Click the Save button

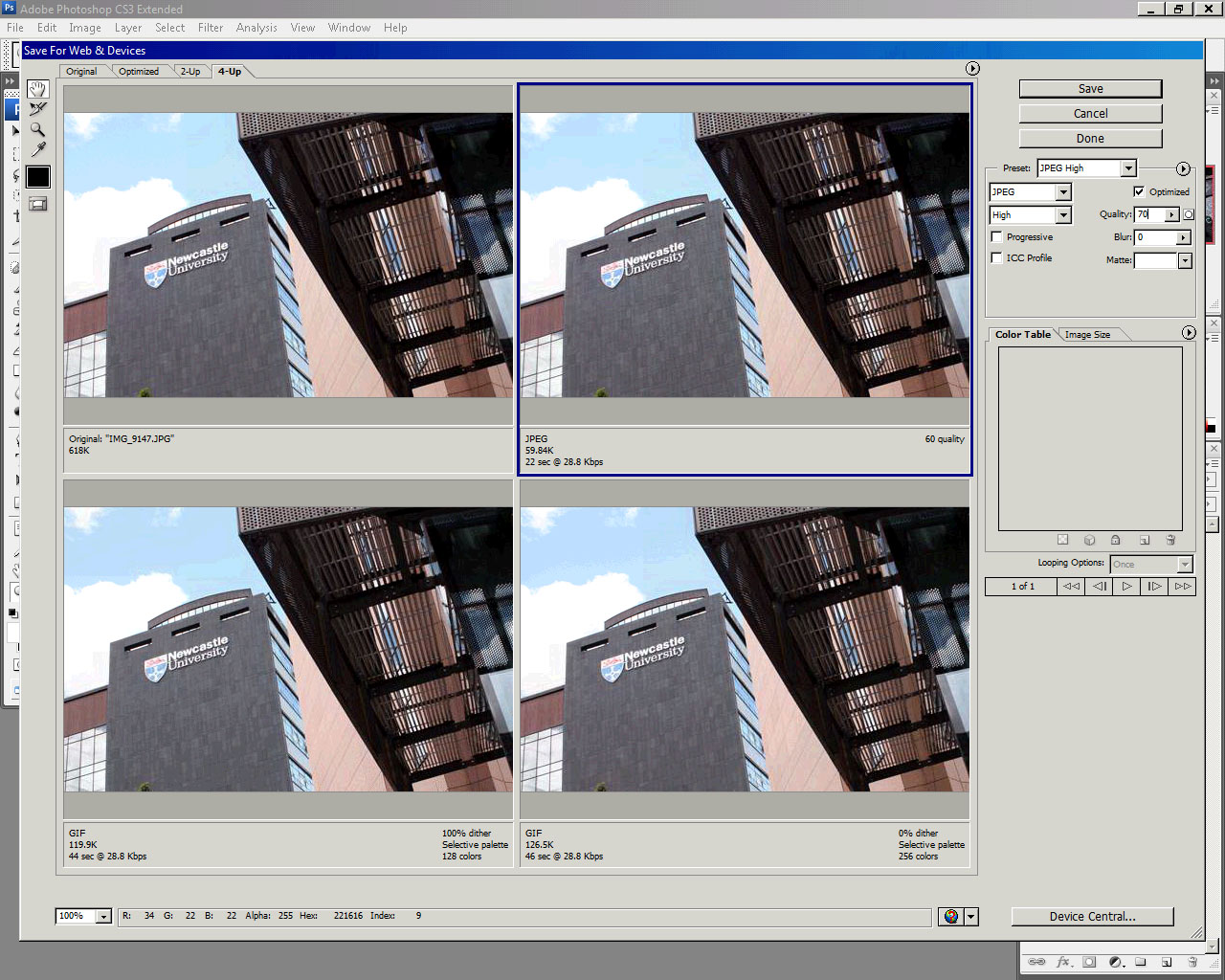(x=1090, y=89)
